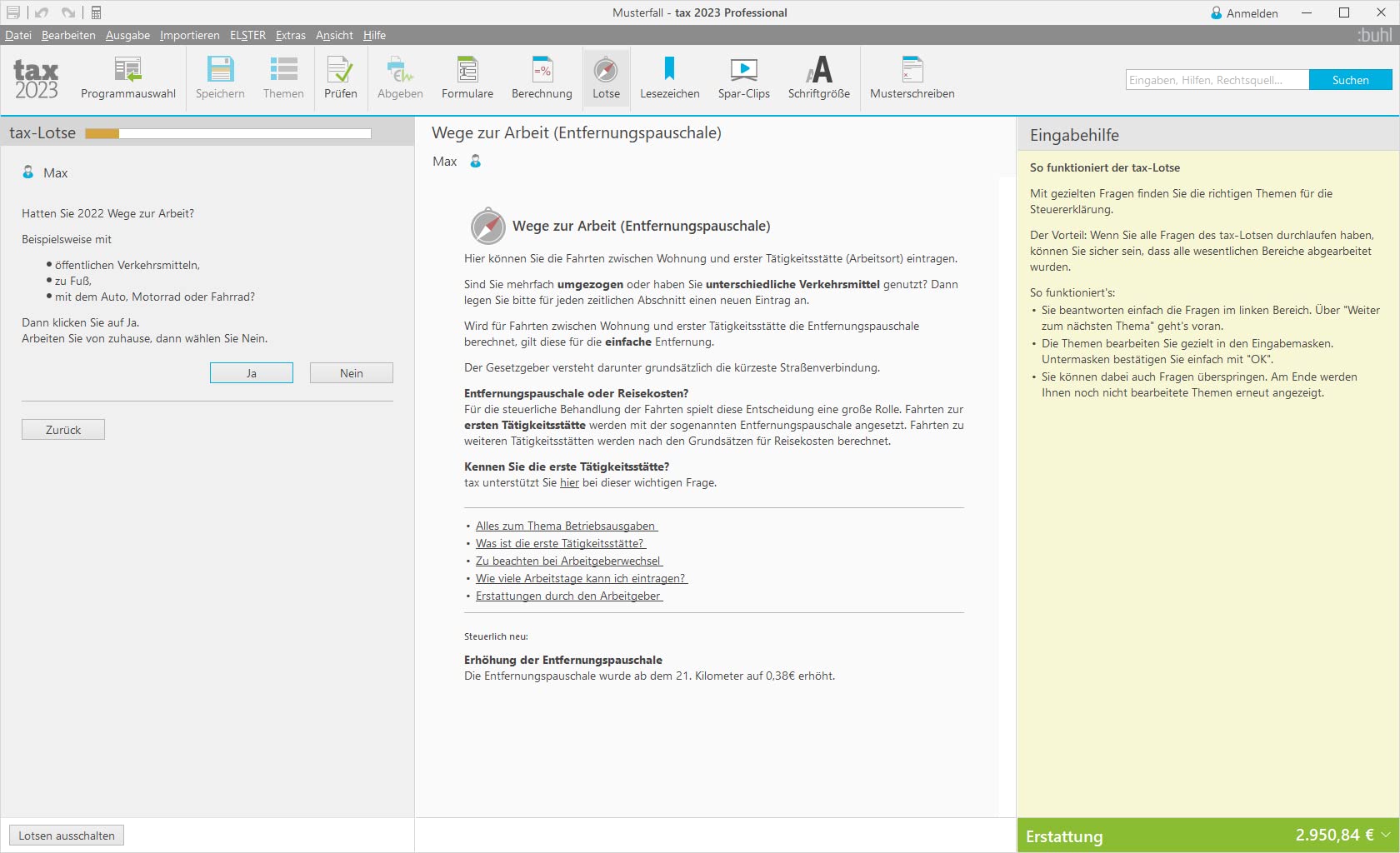The height and width of the screenshot is (853, 1400).
Task: Click 'Hatten Sie 2022 Wege zur Arbeit?' question text
Action: point(107,213)
